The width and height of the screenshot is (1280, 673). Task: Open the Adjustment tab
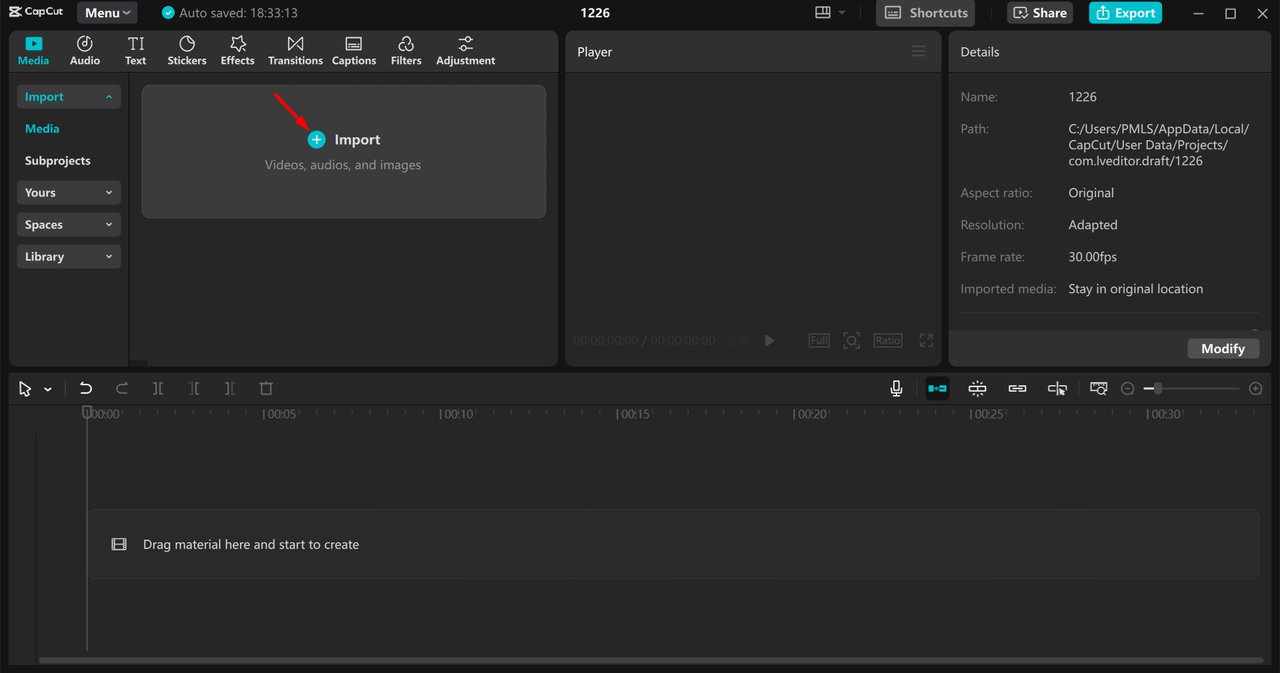tap(466, 51)
